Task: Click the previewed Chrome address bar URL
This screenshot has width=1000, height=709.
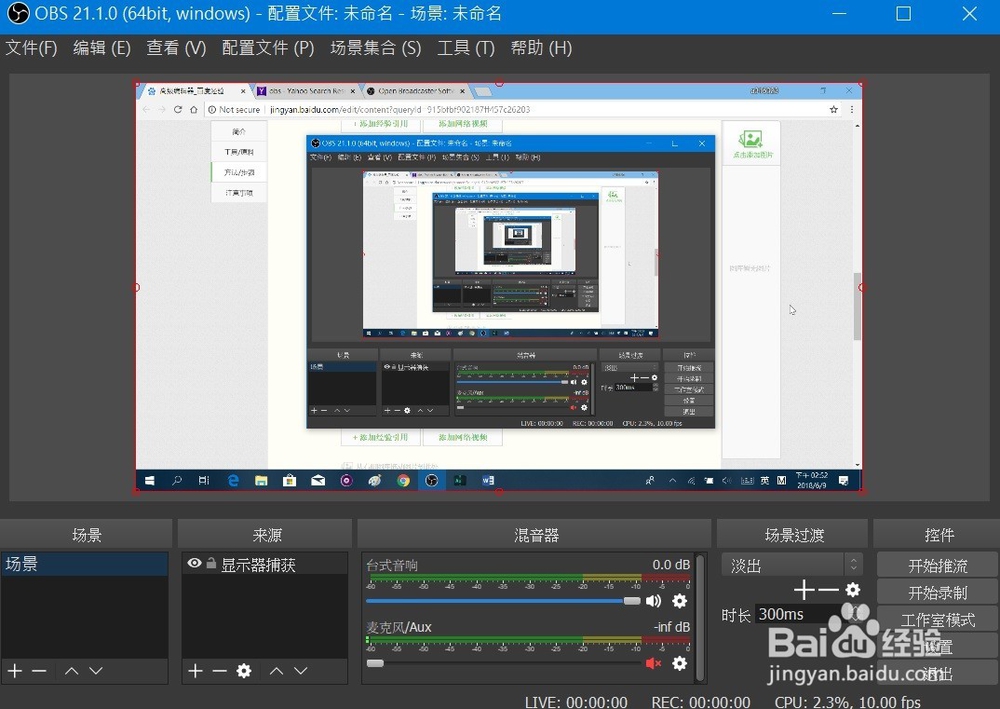Action: [399, 110]
